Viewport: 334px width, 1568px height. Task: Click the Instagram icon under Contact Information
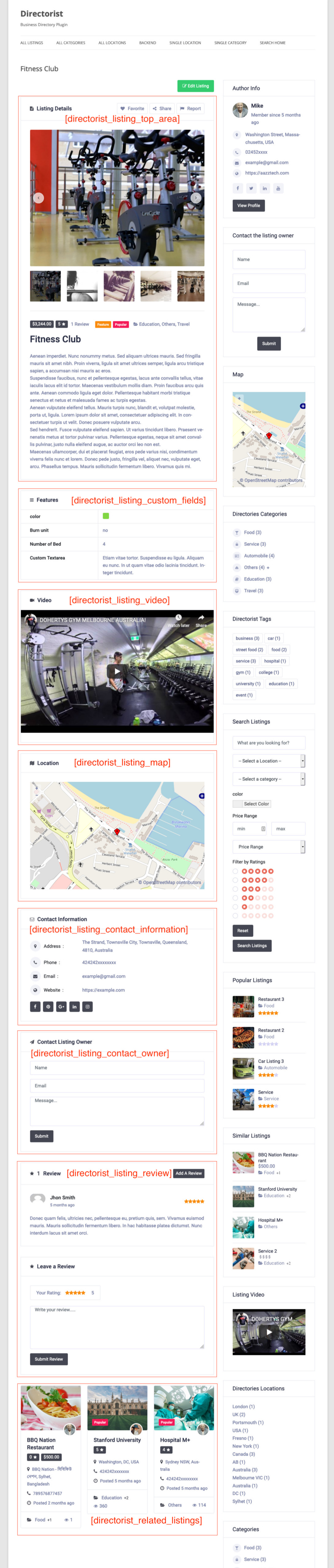(x=88, y=1007)
